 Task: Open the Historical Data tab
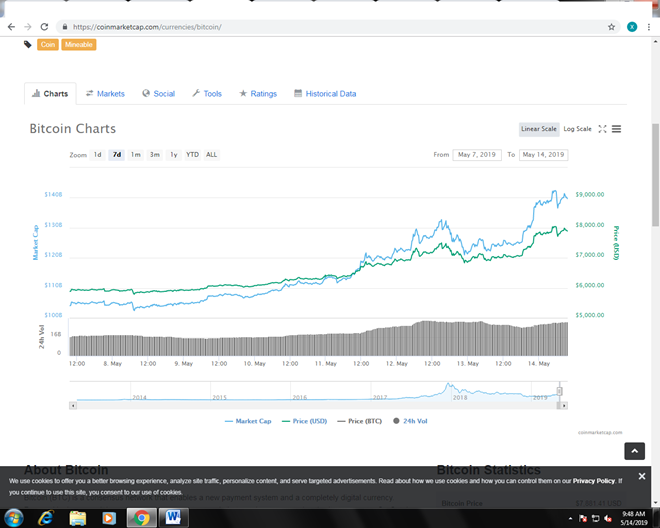point(325,93)
